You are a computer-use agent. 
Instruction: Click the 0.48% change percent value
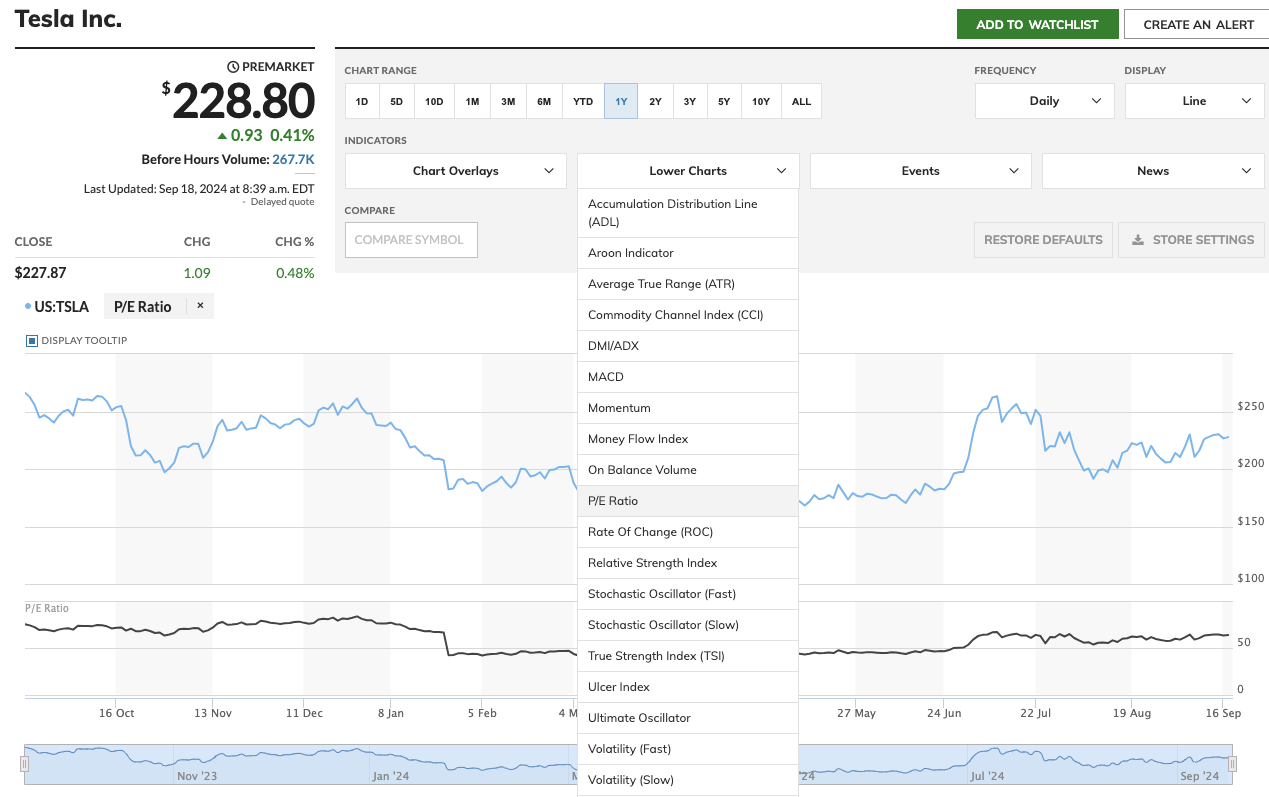coord(295,273)
